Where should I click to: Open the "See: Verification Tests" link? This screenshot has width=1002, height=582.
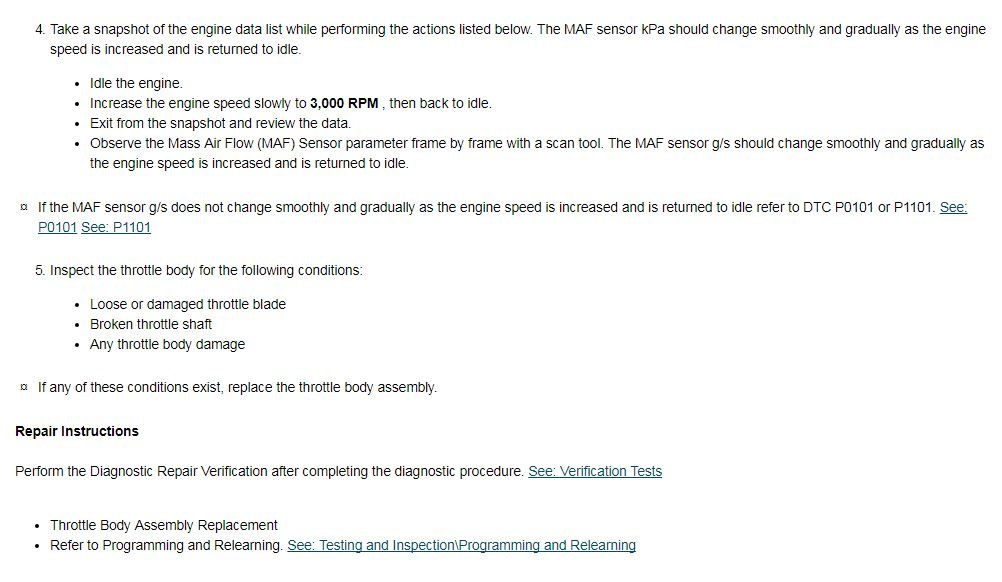595,471
